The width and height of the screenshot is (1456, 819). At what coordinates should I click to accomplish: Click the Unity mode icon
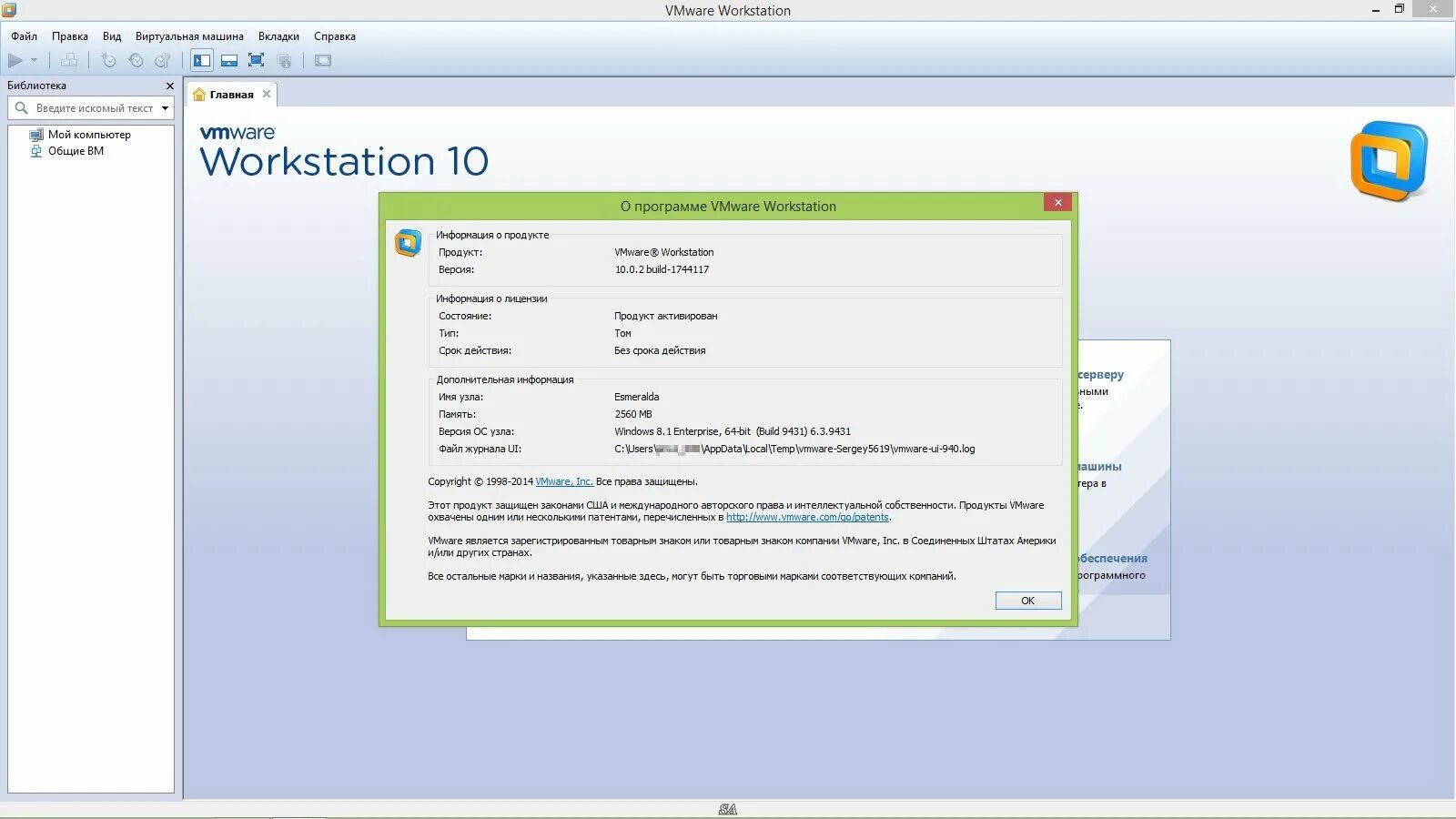[284, 61]
